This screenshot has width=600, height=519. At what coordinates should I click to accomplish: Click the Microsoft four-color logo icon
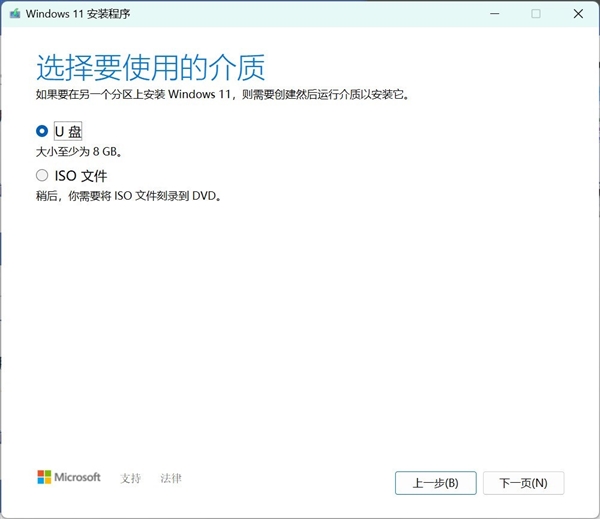pos(44,478)
